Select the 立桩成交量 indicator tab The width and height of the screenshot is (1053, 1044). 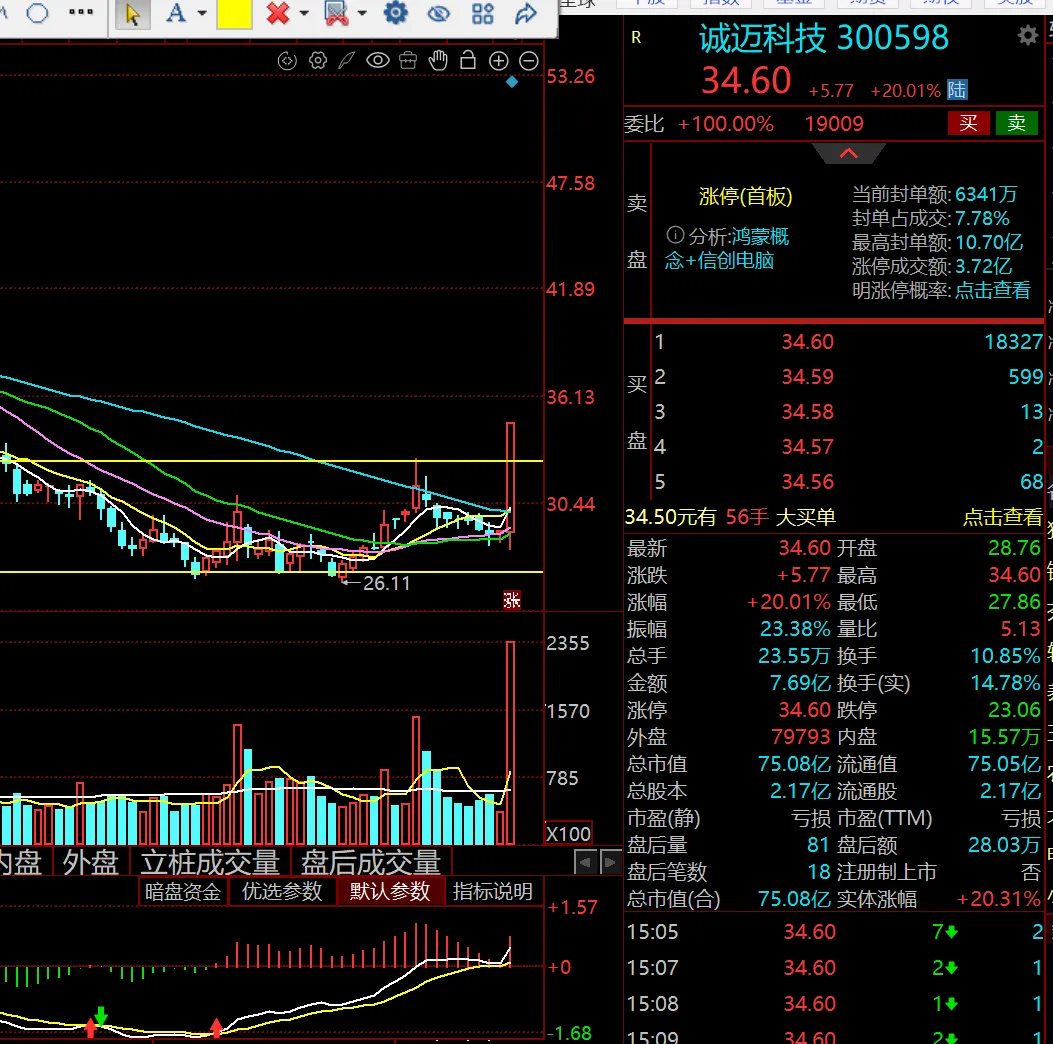click(x=210, y=862)
